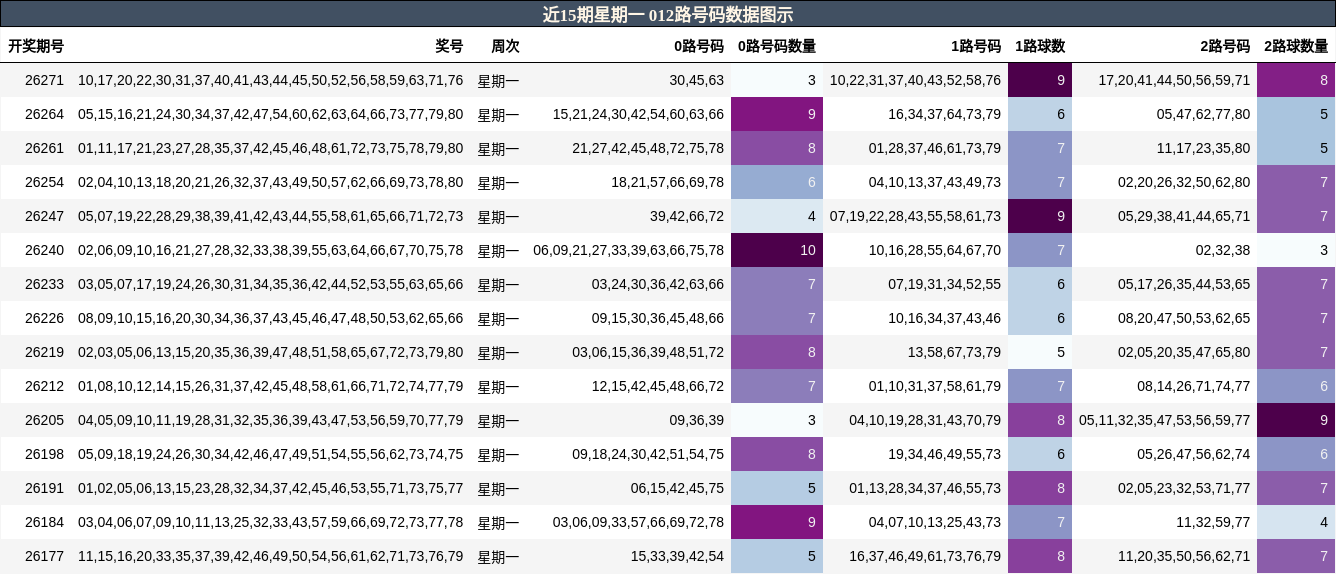Click 1路号码 cell reading 13,58,67,73,79
This screenshot has height=574, width=1336.
point(954,352)
